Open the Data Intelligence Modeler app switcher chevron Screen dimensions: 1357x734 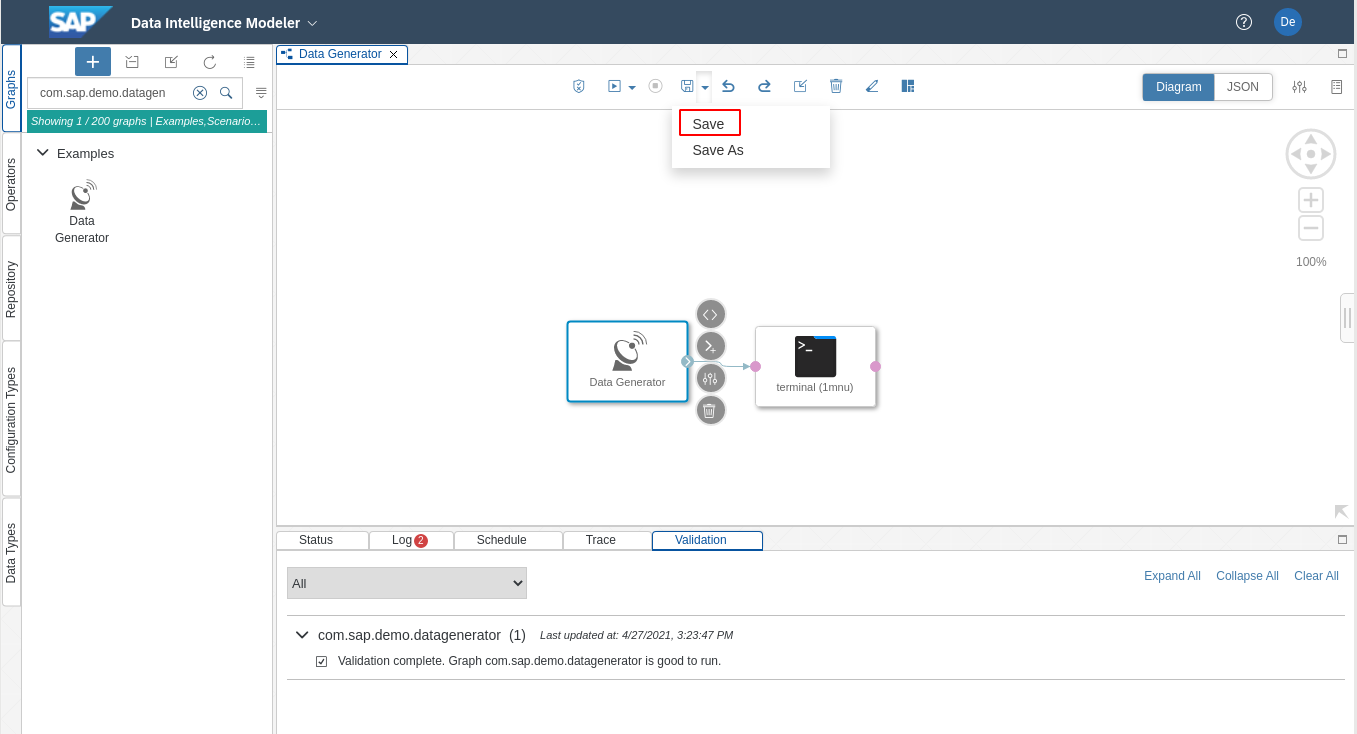click(x=312, y=22)
